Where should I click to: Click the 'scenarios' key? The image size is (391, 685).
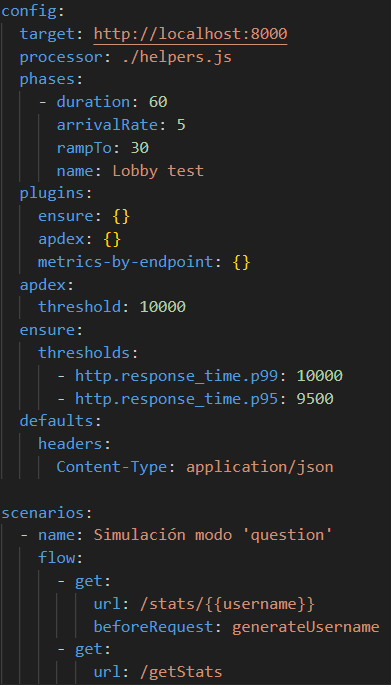point(42,513)
